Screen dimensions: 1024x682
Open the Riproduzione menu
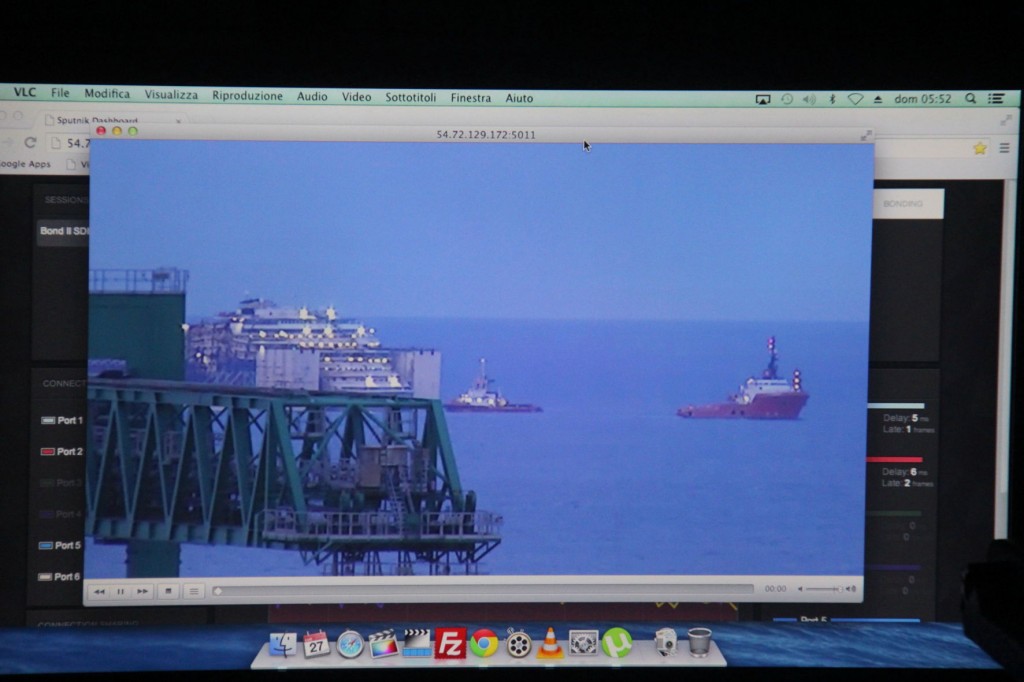pyautogui.click(x=247, y=97)
